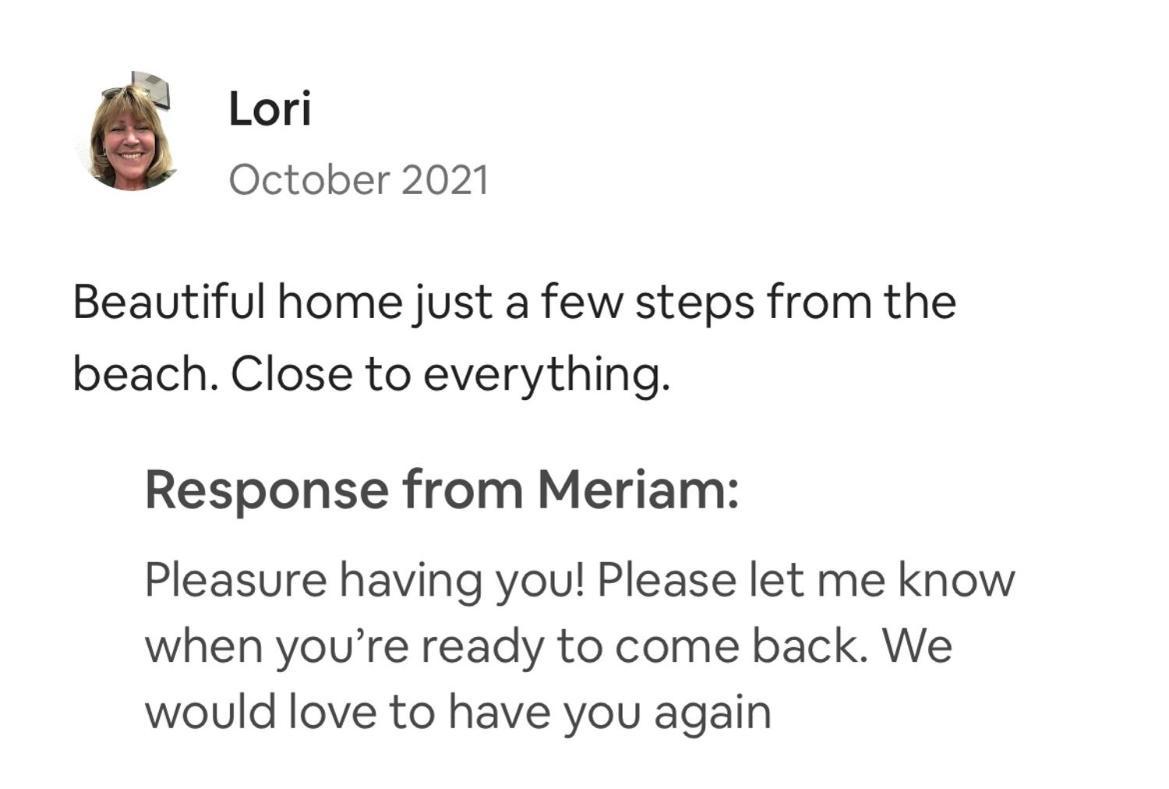This screenshot has width=1169, height=789.
Task: Select the October 2021 review date
Action: (359, 180)
